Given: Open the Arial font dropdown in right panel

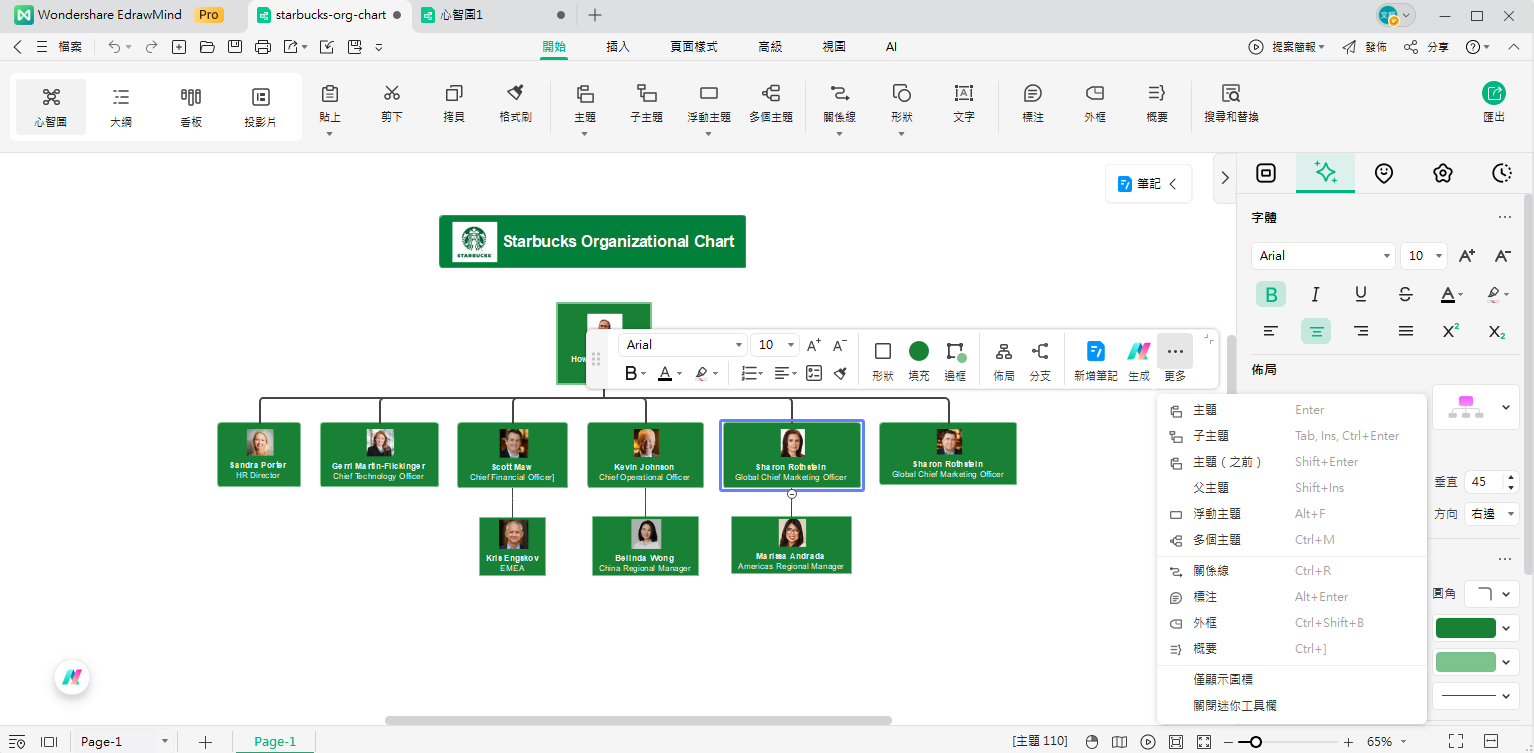Looking at the screenshot, I should coord(1322,256).
